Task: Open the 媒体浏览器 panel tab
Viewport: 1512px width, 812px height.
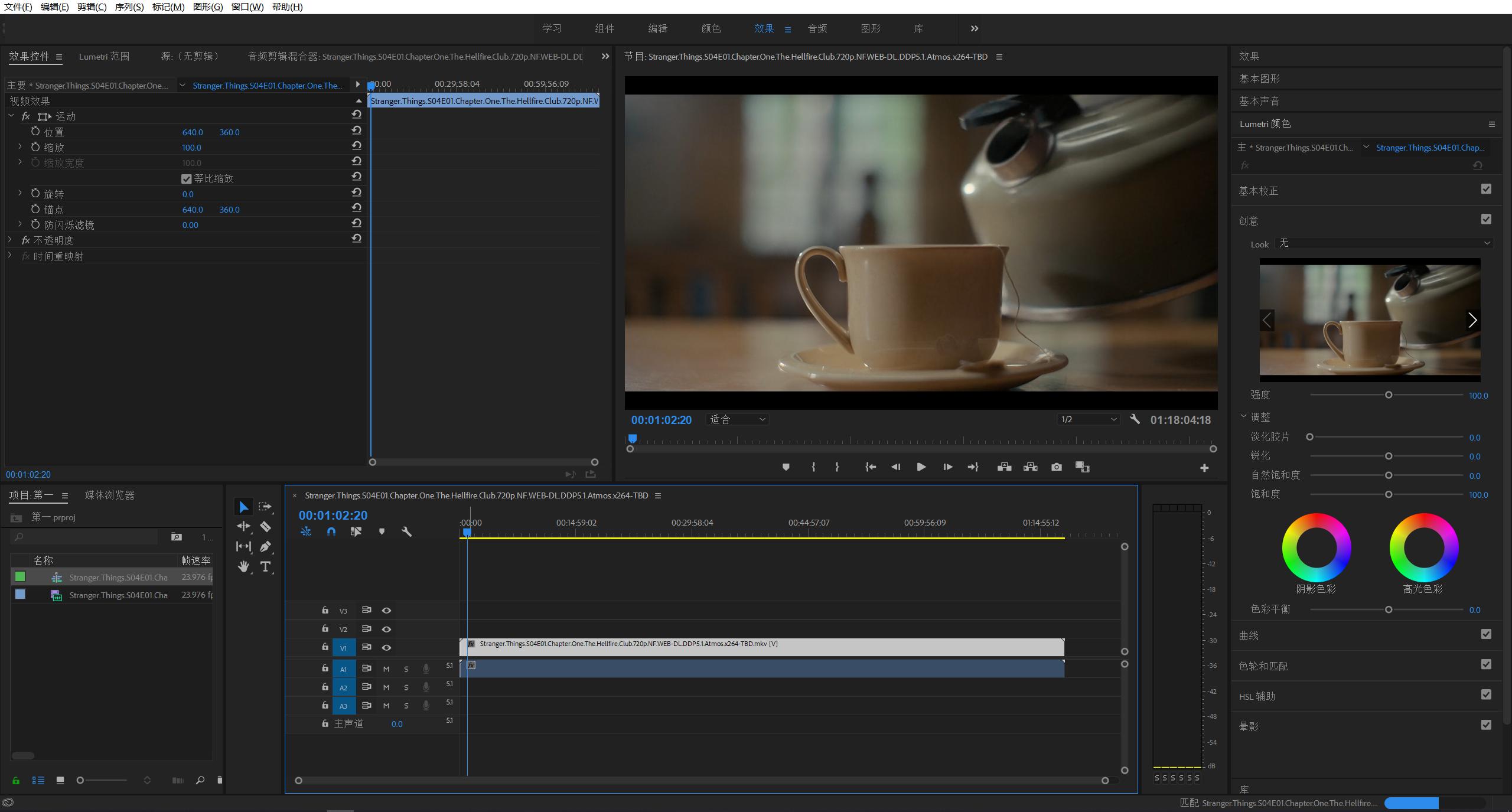Action: pyautogui.click(x=109, y=495)
